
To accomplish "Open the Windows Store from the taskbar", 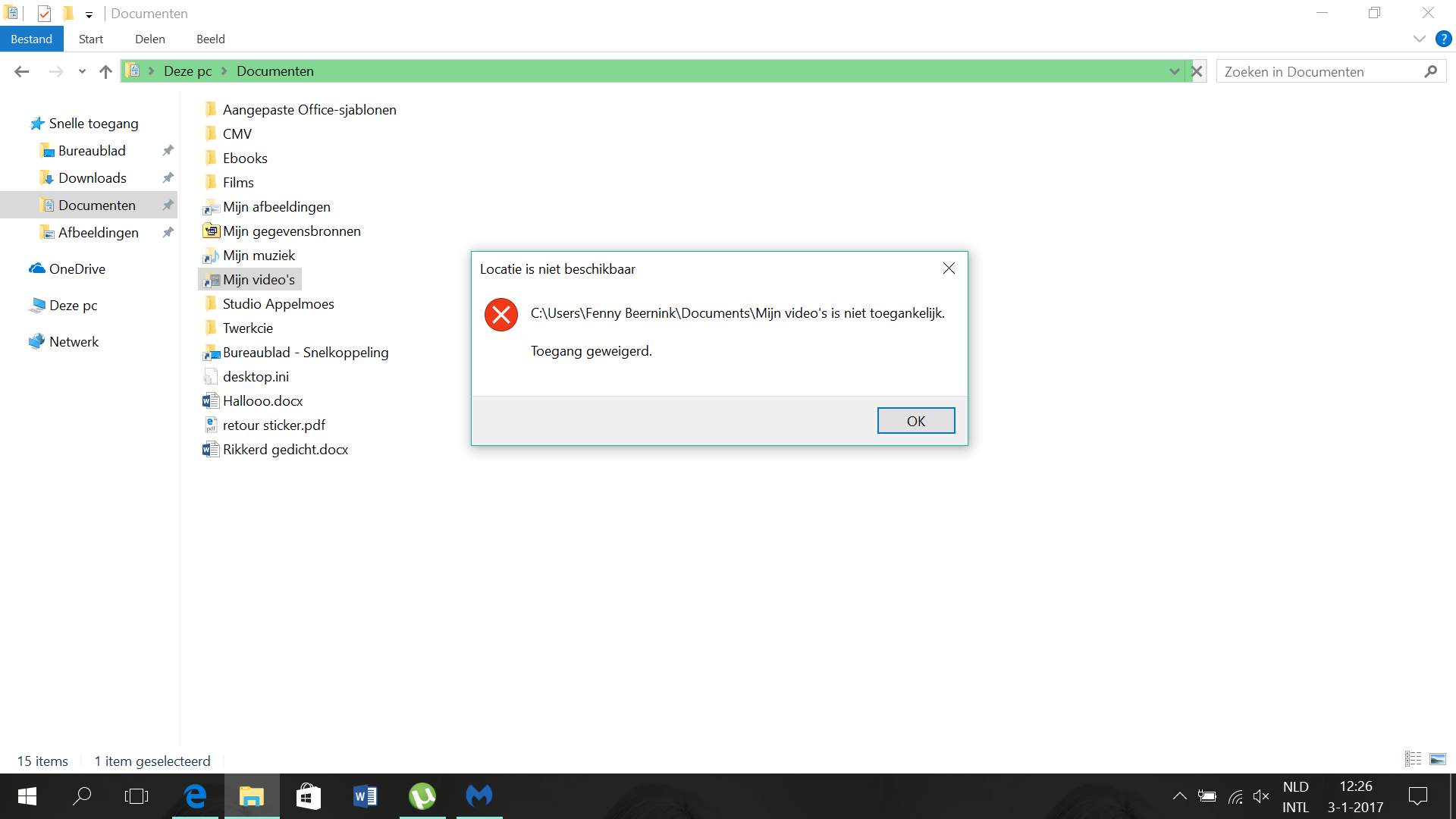I will point(308,796).
